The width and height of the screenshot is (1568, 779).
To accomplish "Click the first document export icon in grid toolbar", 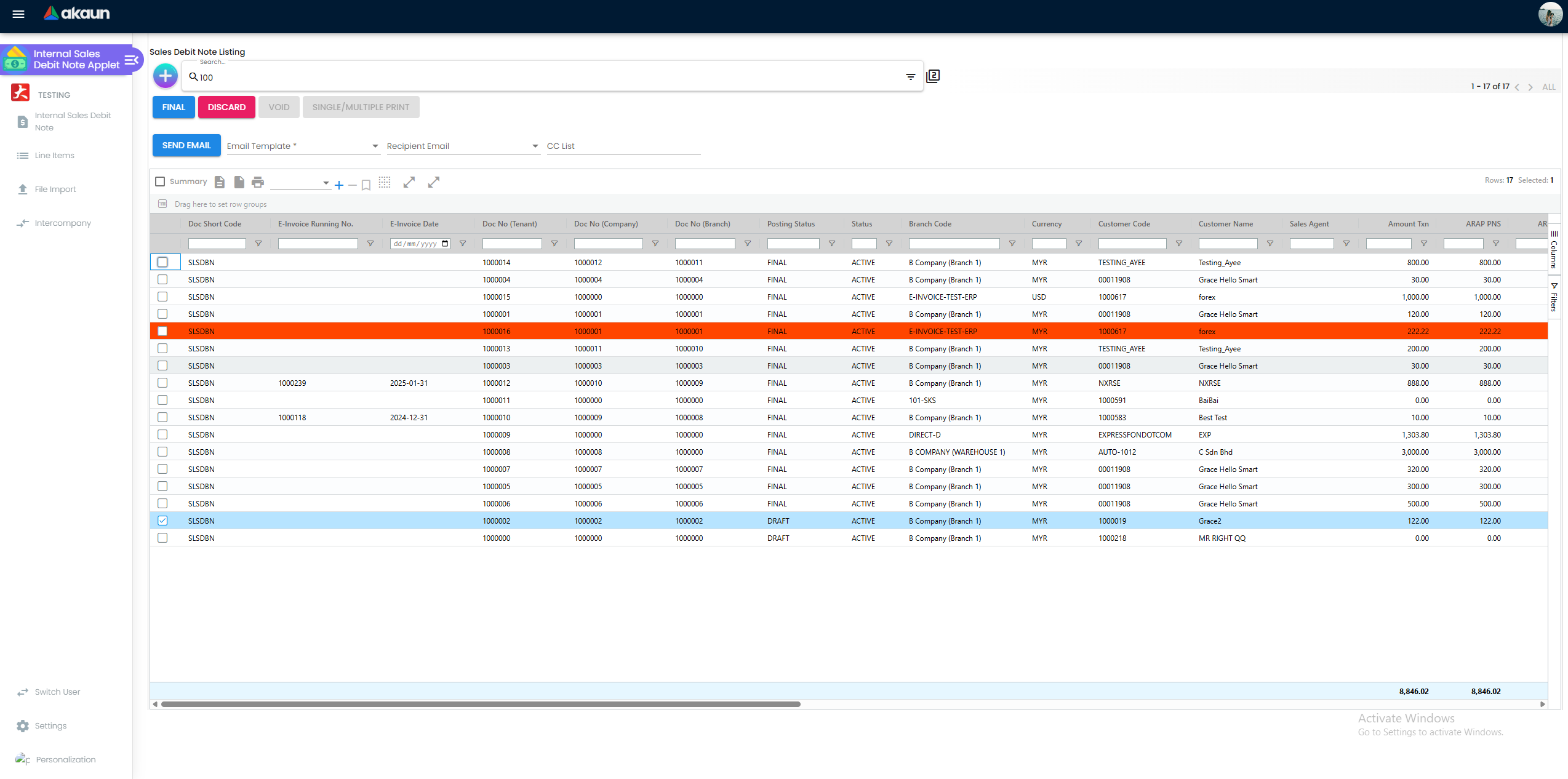I will point(220,182).
